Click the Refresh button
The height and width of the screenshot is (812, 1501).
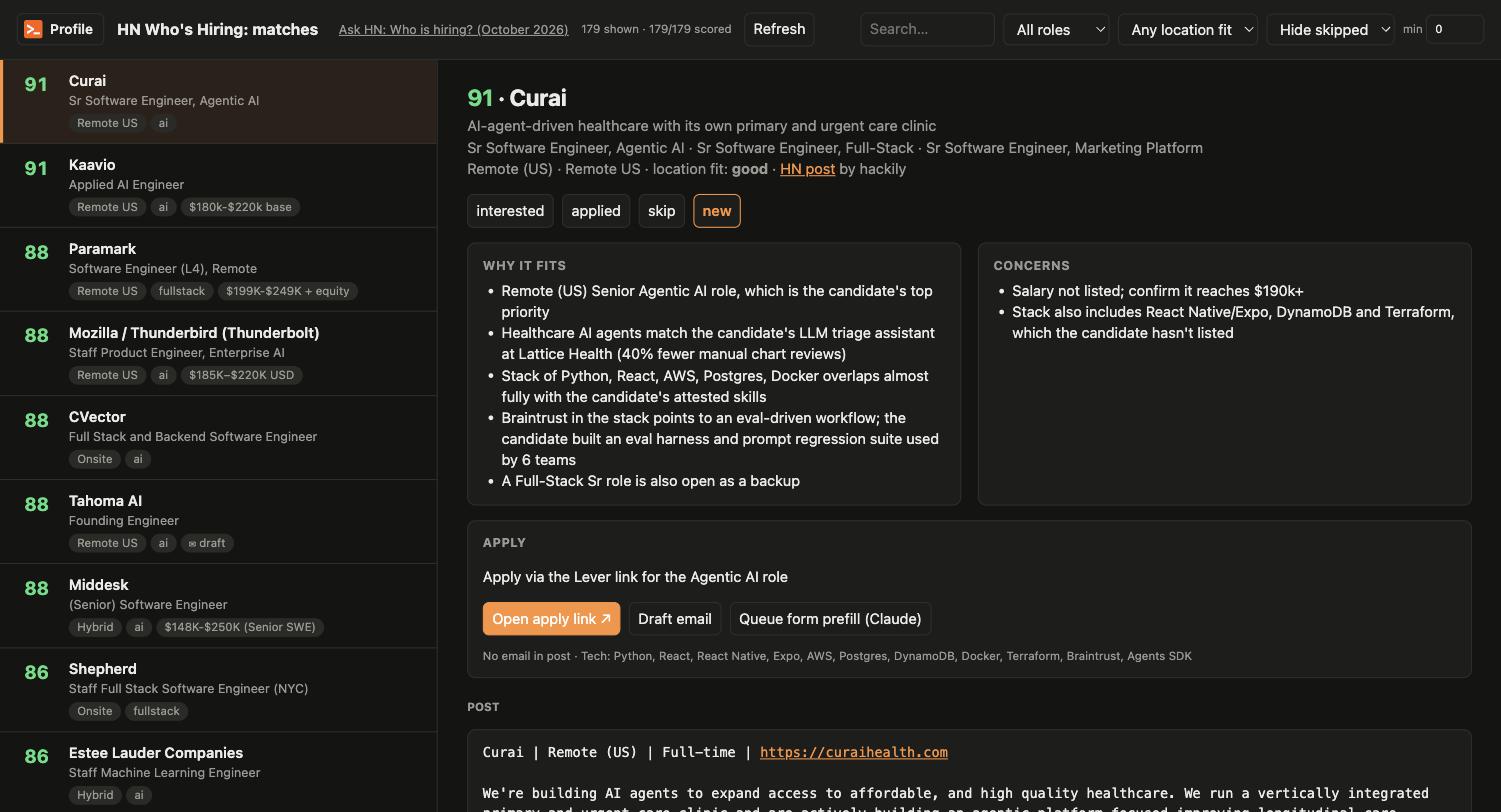[x=779, y=29]
